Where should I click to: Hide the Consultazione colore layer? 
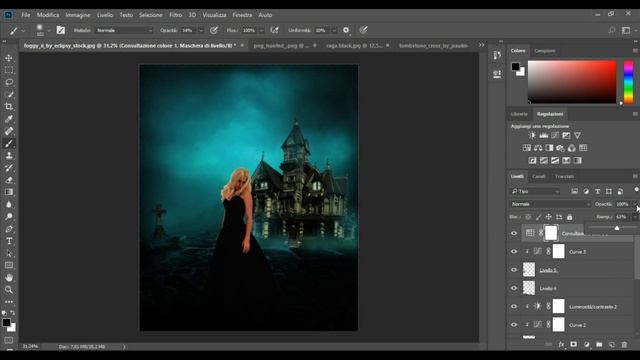[514, 233]
